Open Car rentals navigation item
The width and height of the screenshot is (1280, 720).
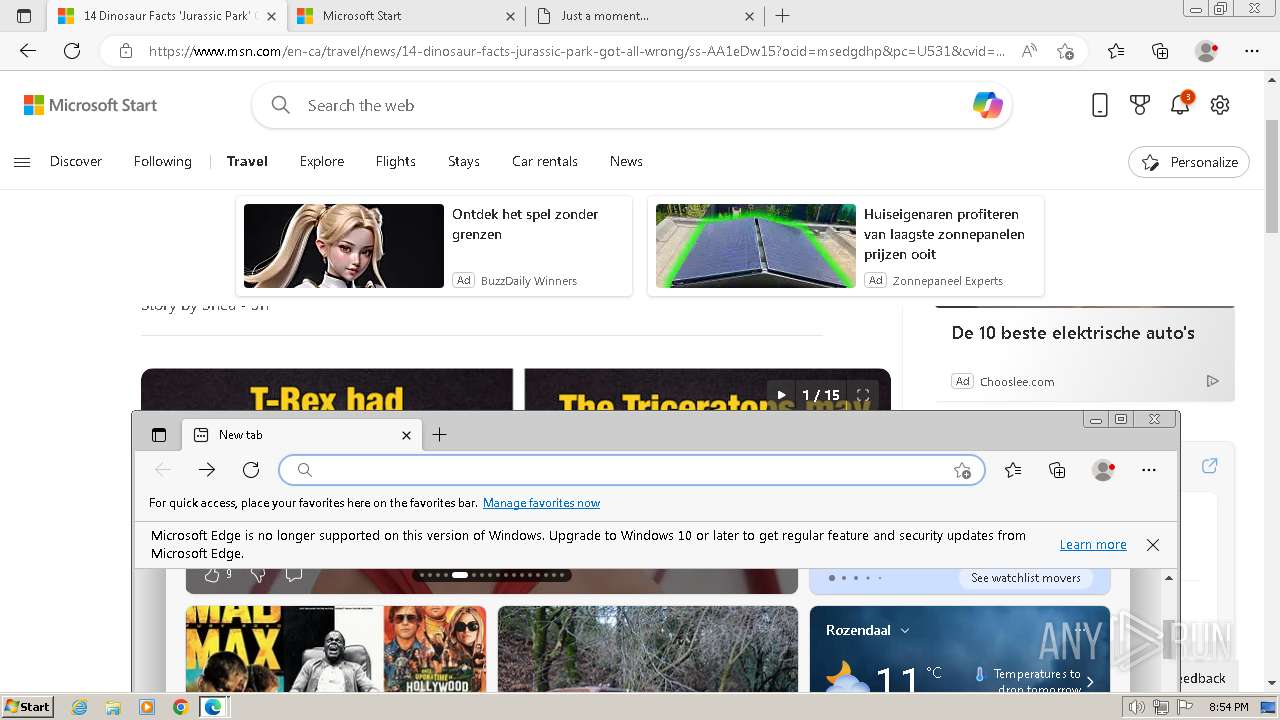click(545, 162)
